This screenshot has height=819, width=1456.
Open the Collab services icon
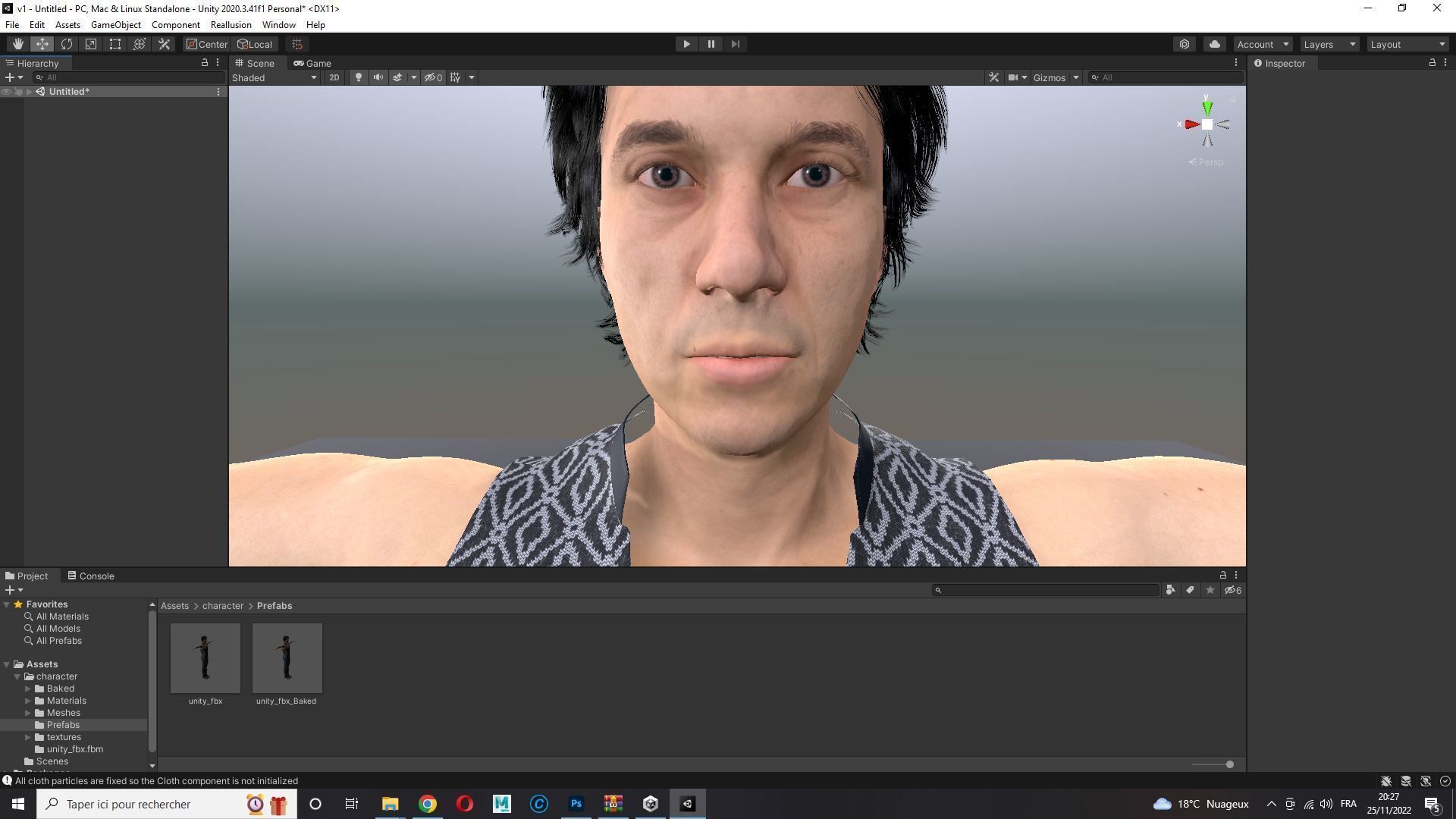1185,44
